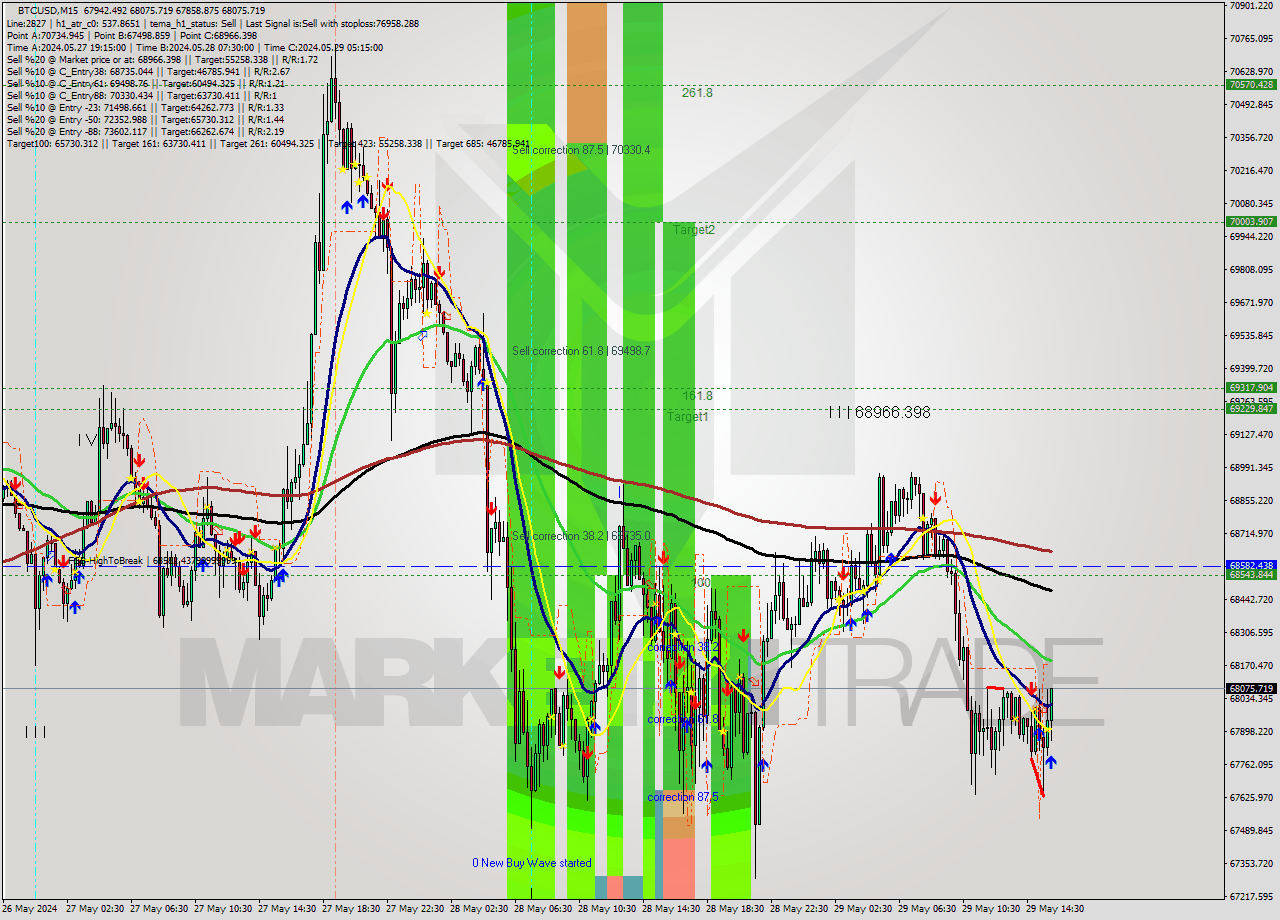Image resolution: width=1280 pixels, height=920 pixels.
Task: Click the 'Sell correction 38.2 | 68735.0' label
Action: [581, 536]
